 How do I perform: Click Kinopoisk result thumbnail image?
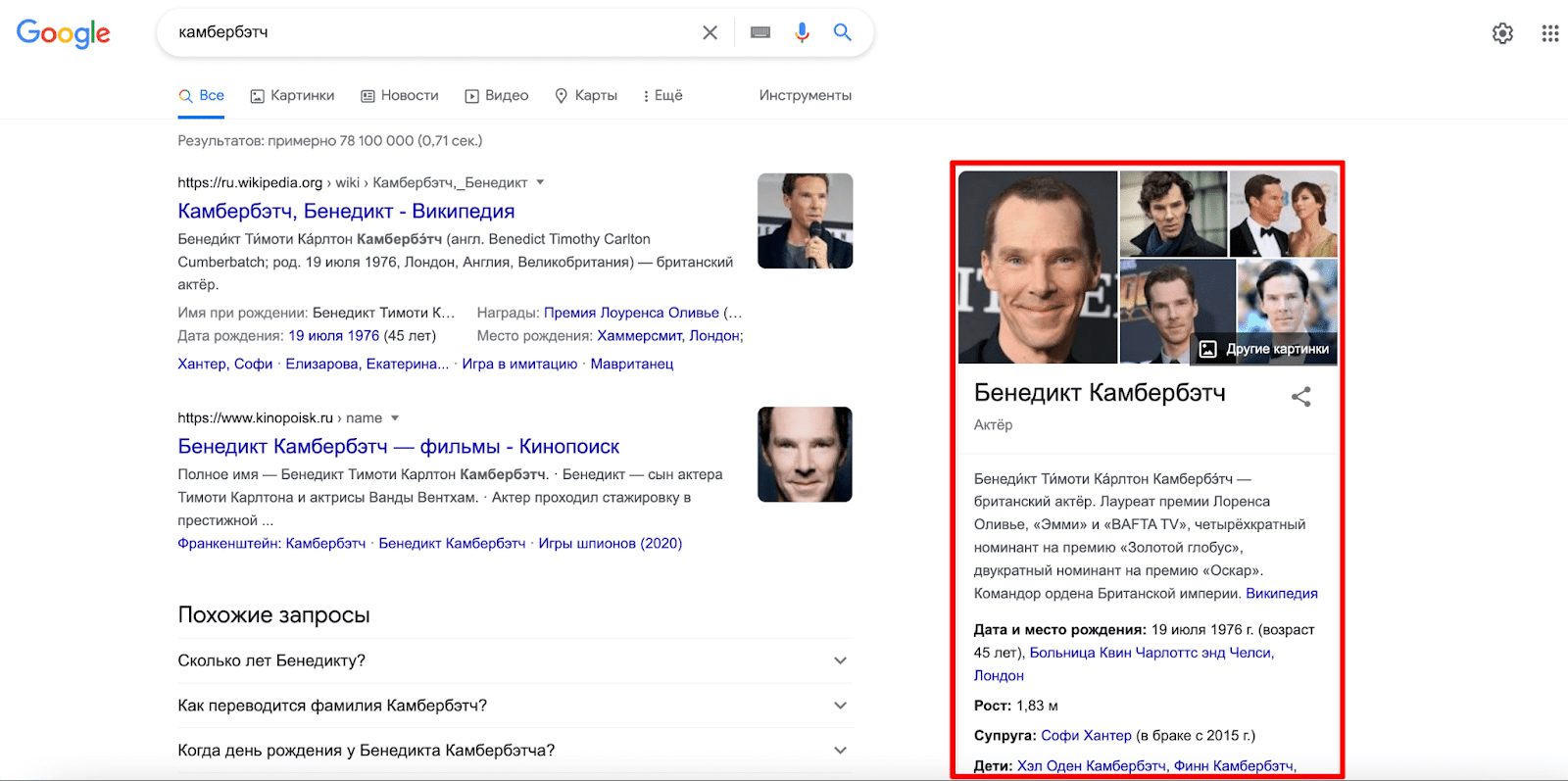point(805,455)
